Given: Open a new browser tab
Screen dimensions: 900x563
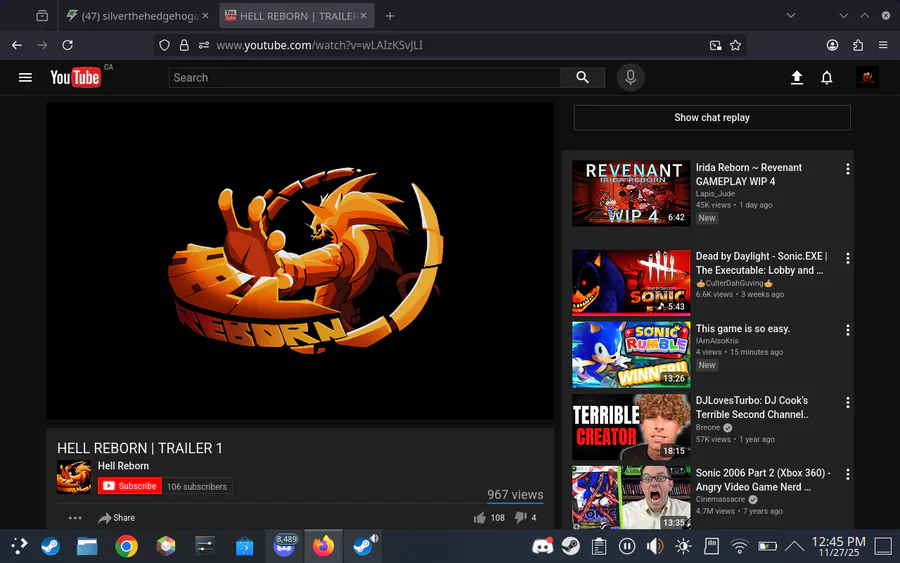Looking at the screenshot, I should click(390, 16).
